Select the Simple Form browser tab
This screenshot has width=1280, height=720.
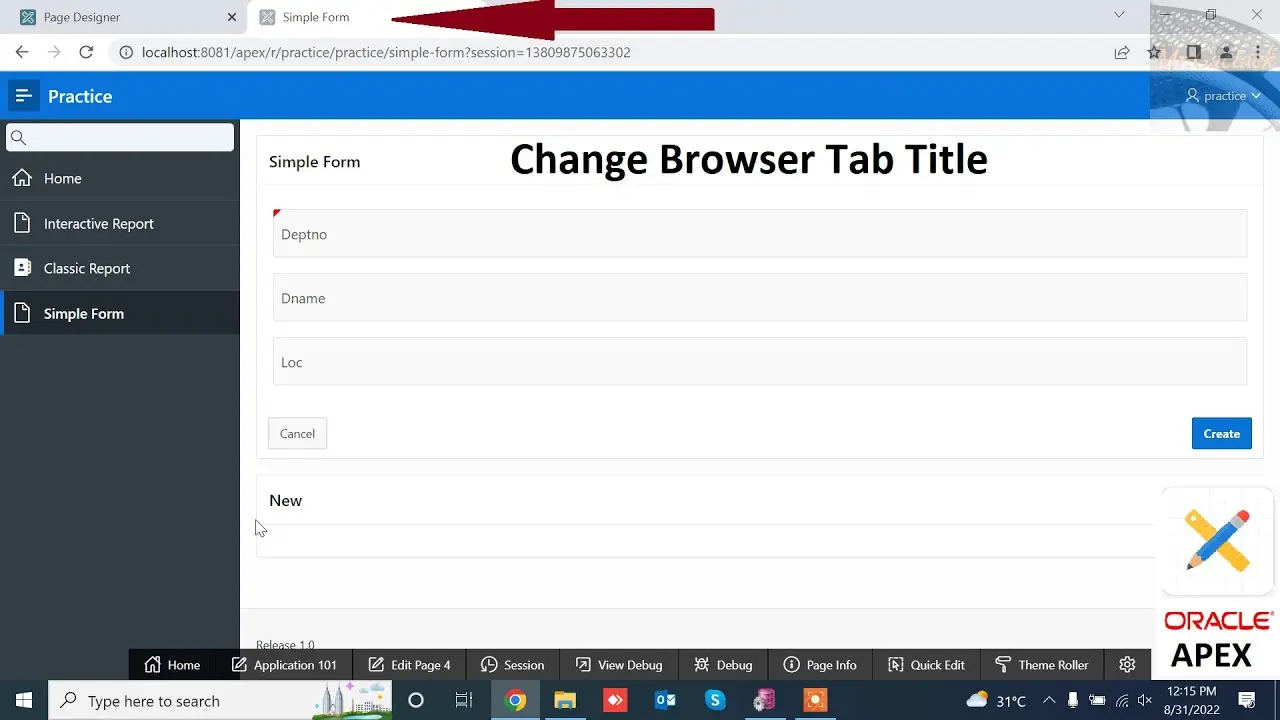click(316, 17)
